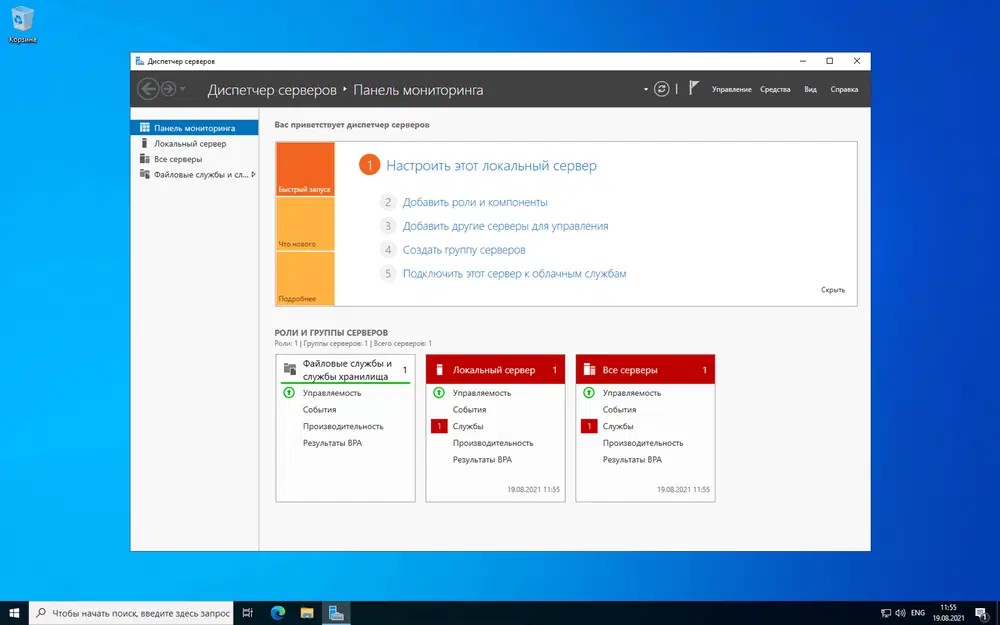Open action center notifications icon
The width and height of the screenshot is (1000, 625).
[982, 613]
